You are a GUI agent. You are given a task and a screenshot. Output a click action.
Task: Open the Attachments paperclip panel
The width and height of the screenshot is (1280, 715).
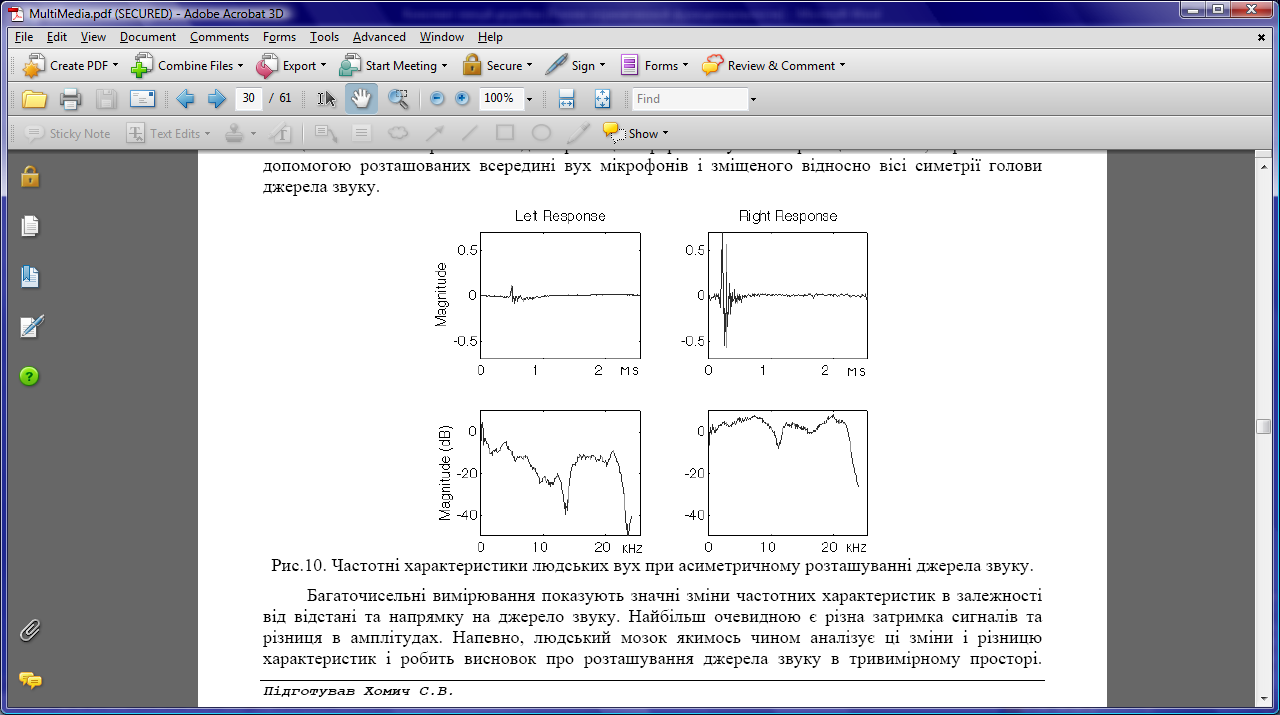pos(30,631)
